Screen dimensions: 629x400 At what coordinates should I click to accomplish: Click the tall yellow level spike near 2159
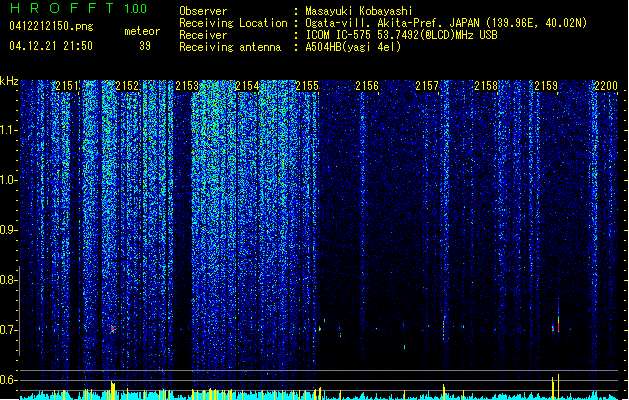coord(558,386)
